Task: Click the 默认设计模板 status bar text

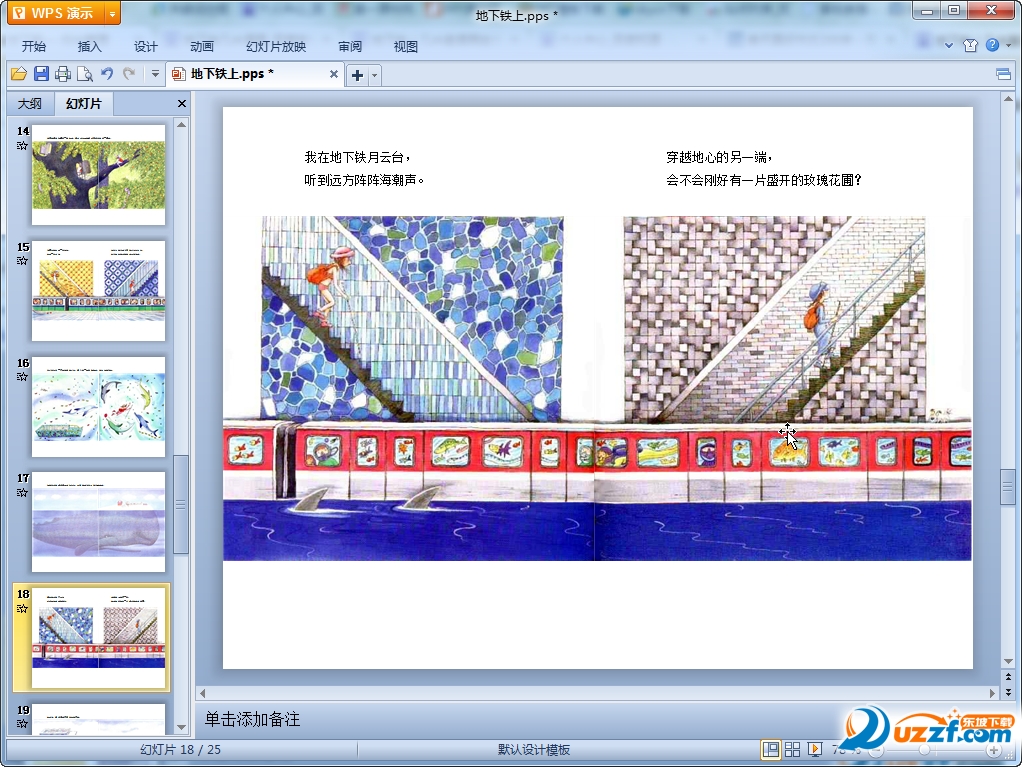Action: click(534, 749)
